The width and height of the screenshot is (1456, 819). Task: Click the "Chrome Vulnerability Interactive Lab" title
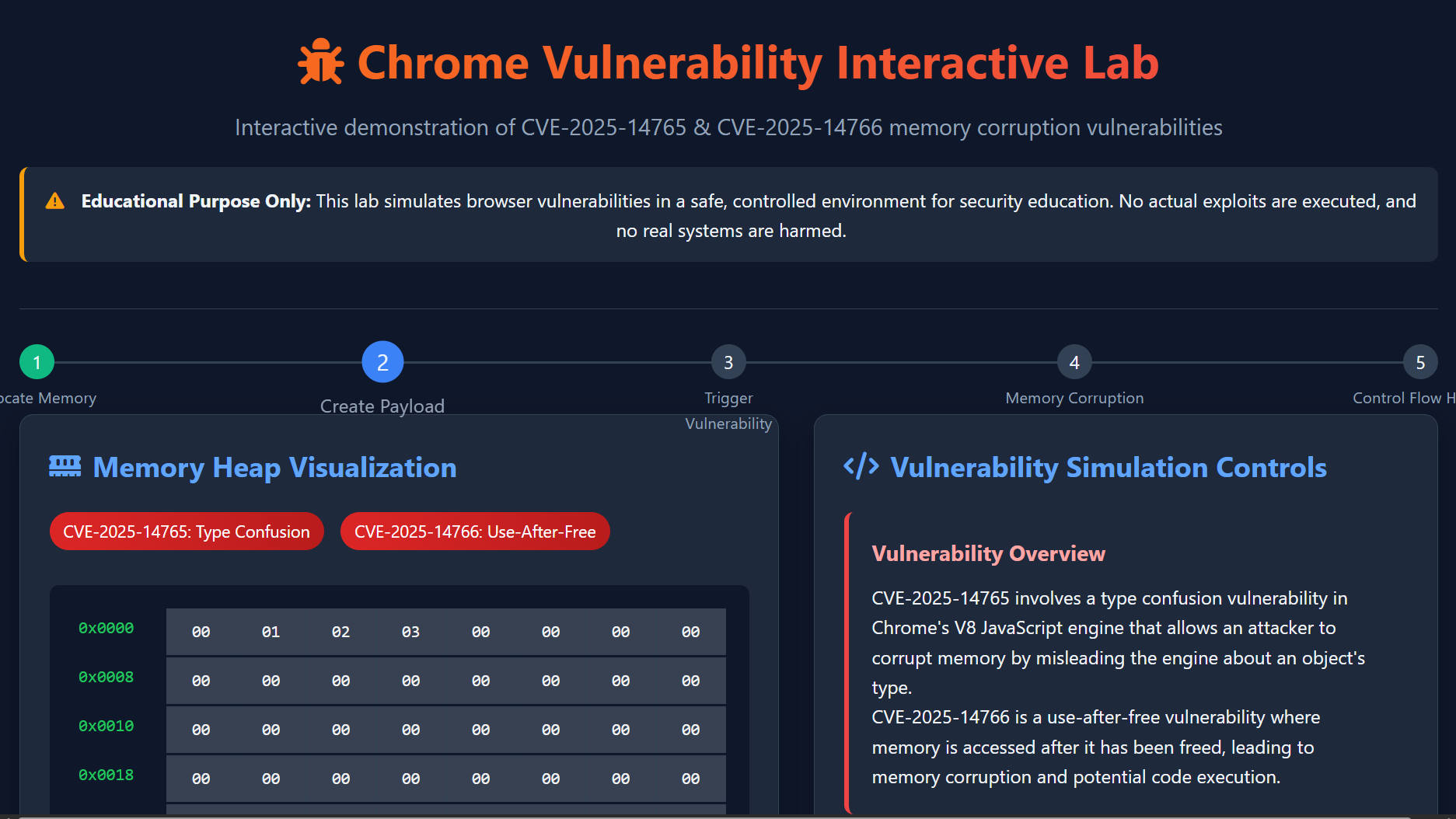pyautogui.click(x=758, y=62)
